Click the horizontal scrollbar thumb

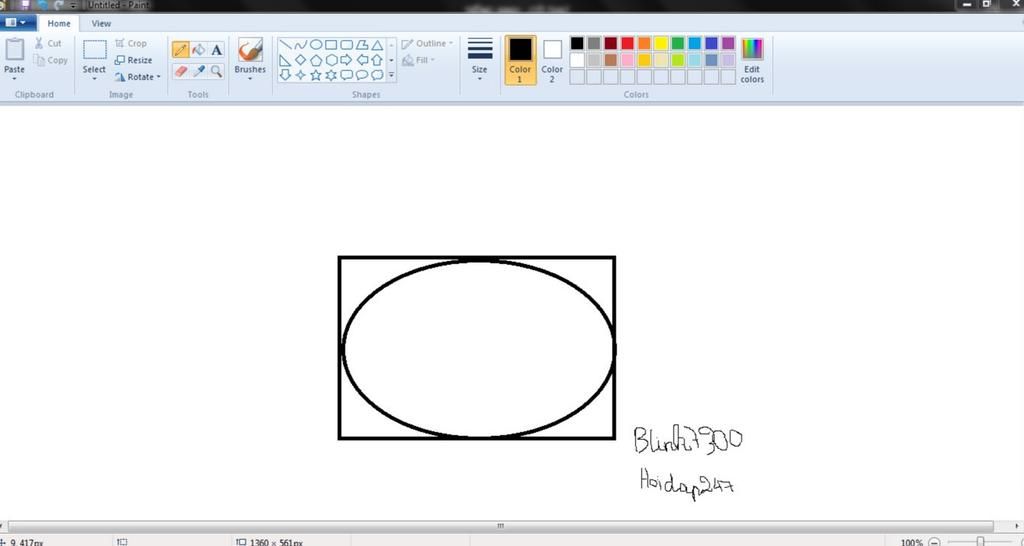click(x=501, y=526)
